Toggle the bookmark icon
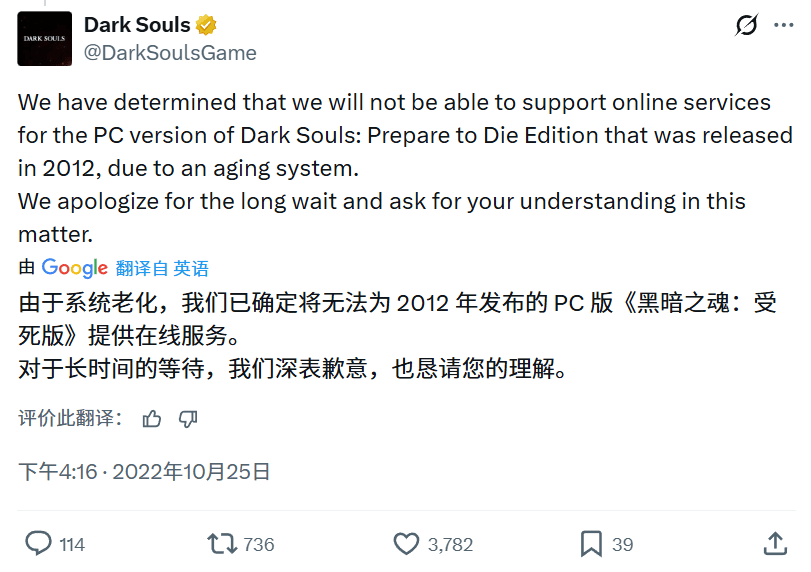This screenshot has height=572, width=811. pyautogui.click(x=591, y=544)
